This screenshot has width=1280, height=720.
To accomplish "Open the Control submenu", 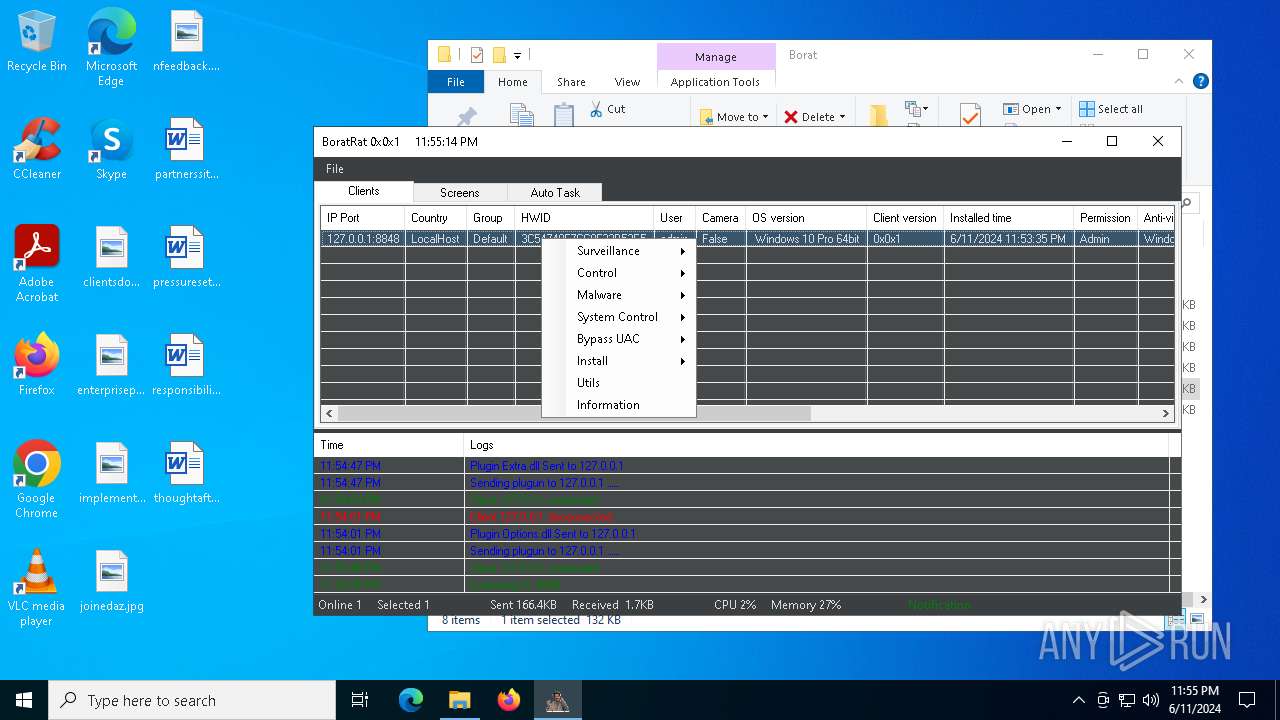I will 619,273.
